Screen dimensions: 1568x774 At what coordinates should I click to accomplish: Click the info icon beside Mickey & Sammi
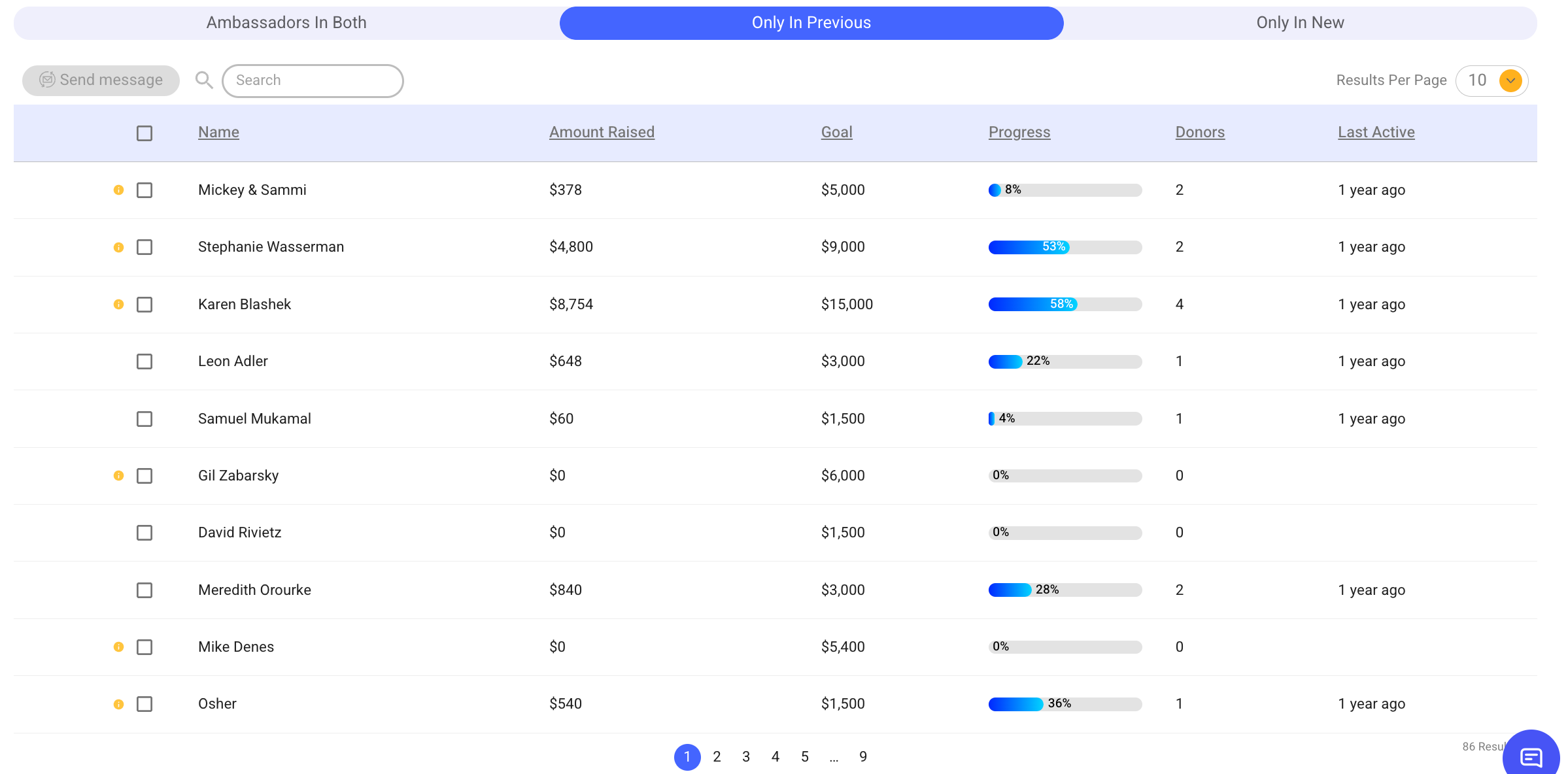pyautogui.click(x=118, y=190)
